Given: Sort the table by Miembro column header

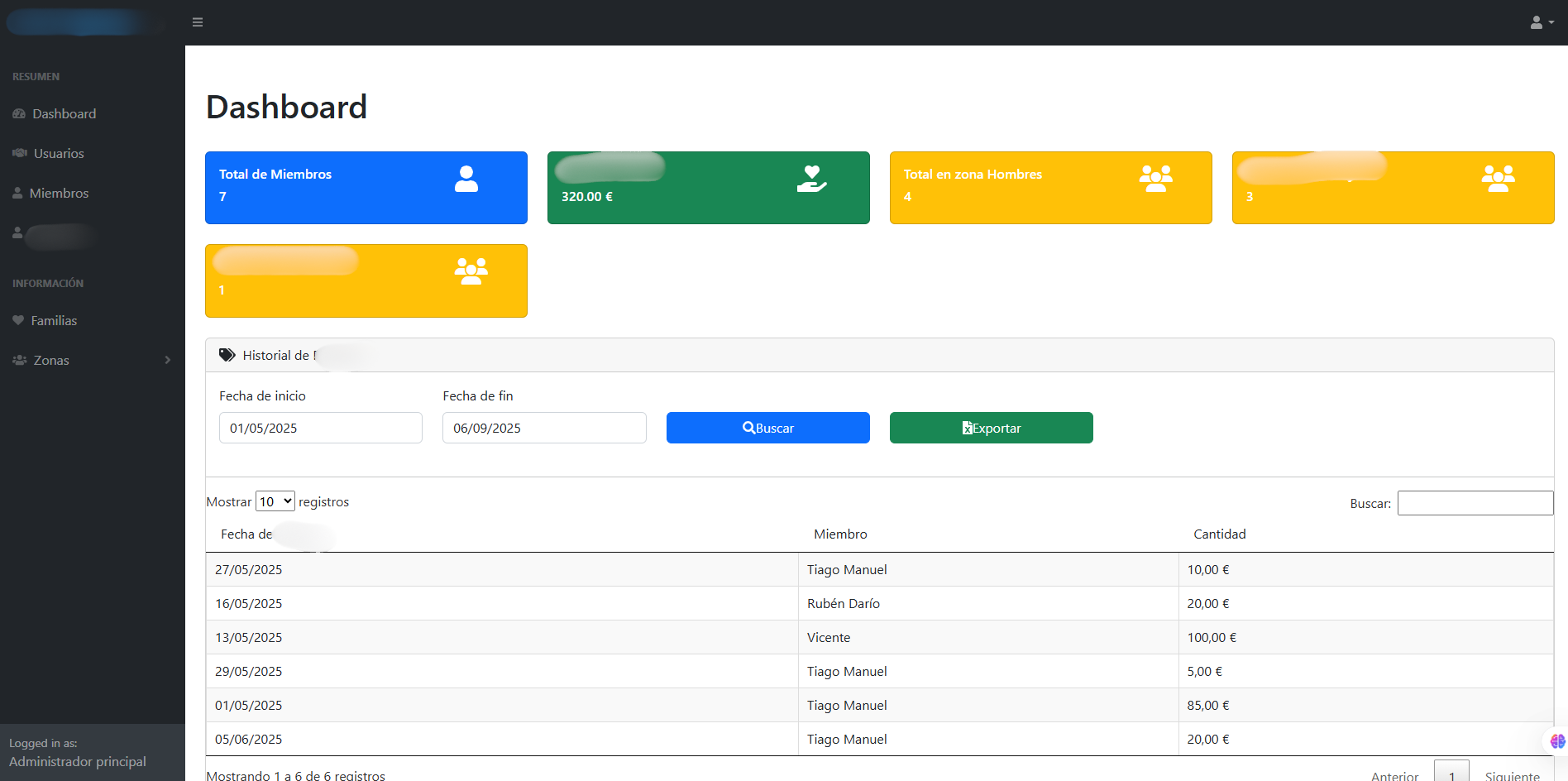Looking at the screenshot, I should (x=840, y=534).
